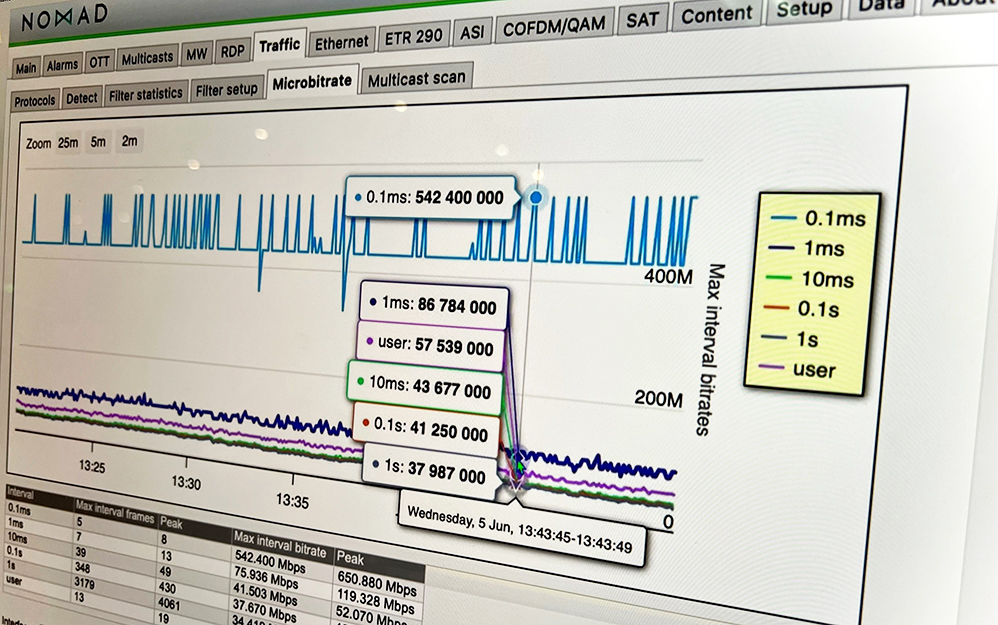Toggle the 1s series in legend
998x625 pixels.
789,339
